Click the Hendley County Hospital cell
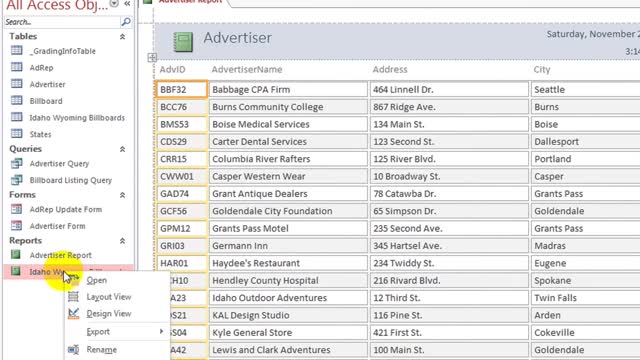The height and width of the screenshot is (360, 640). (288, 280)
